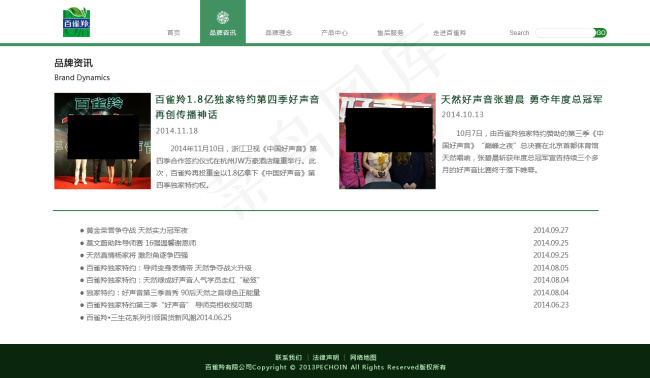Click the date 2014.10.13
Image resolution: width=650 pixels, height=378 pixels.
coord(462,114)
